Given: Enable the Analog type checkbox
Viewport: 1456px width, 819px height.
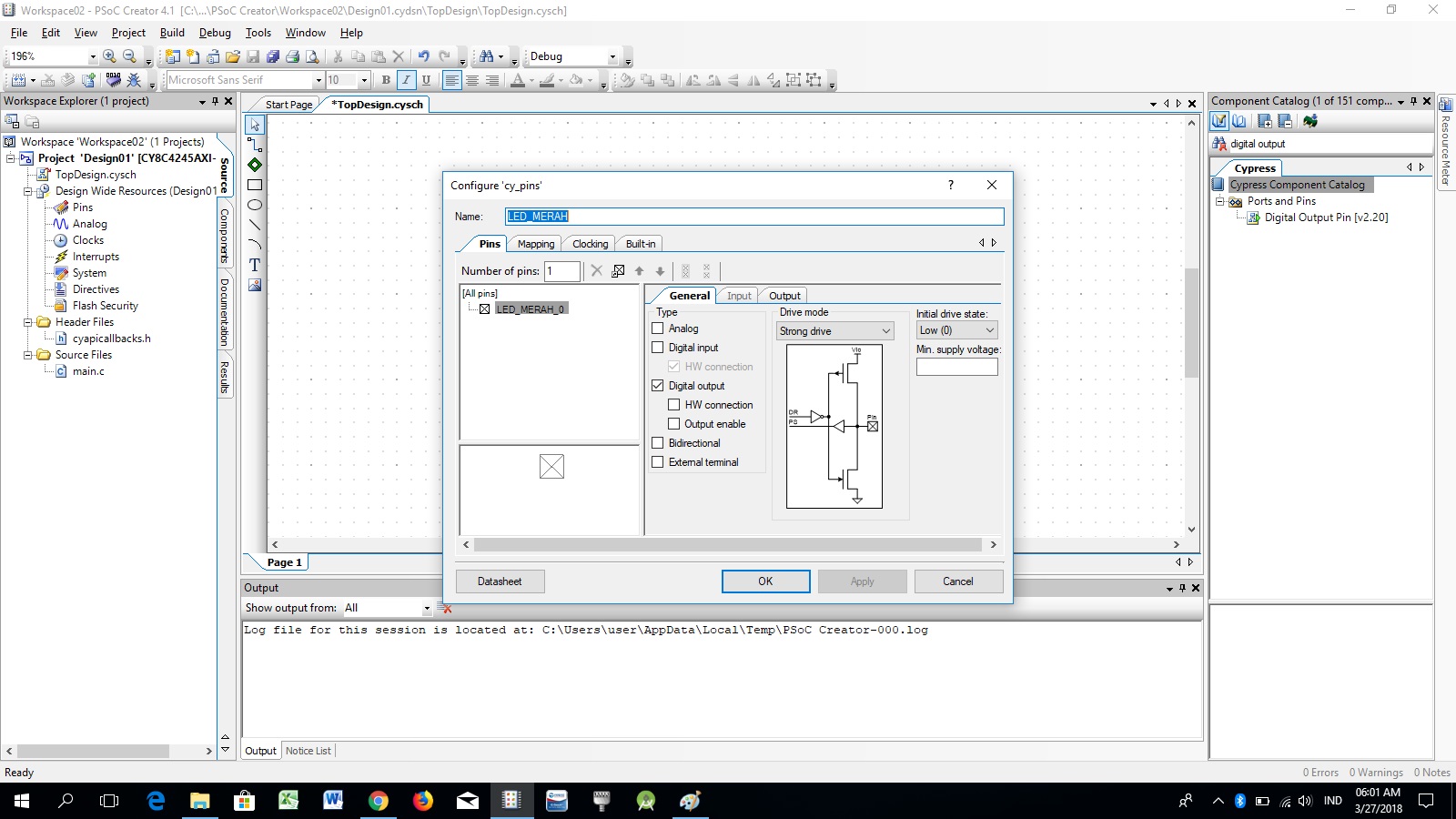Looking at the screenshot, I should click(x=658, y=329).
